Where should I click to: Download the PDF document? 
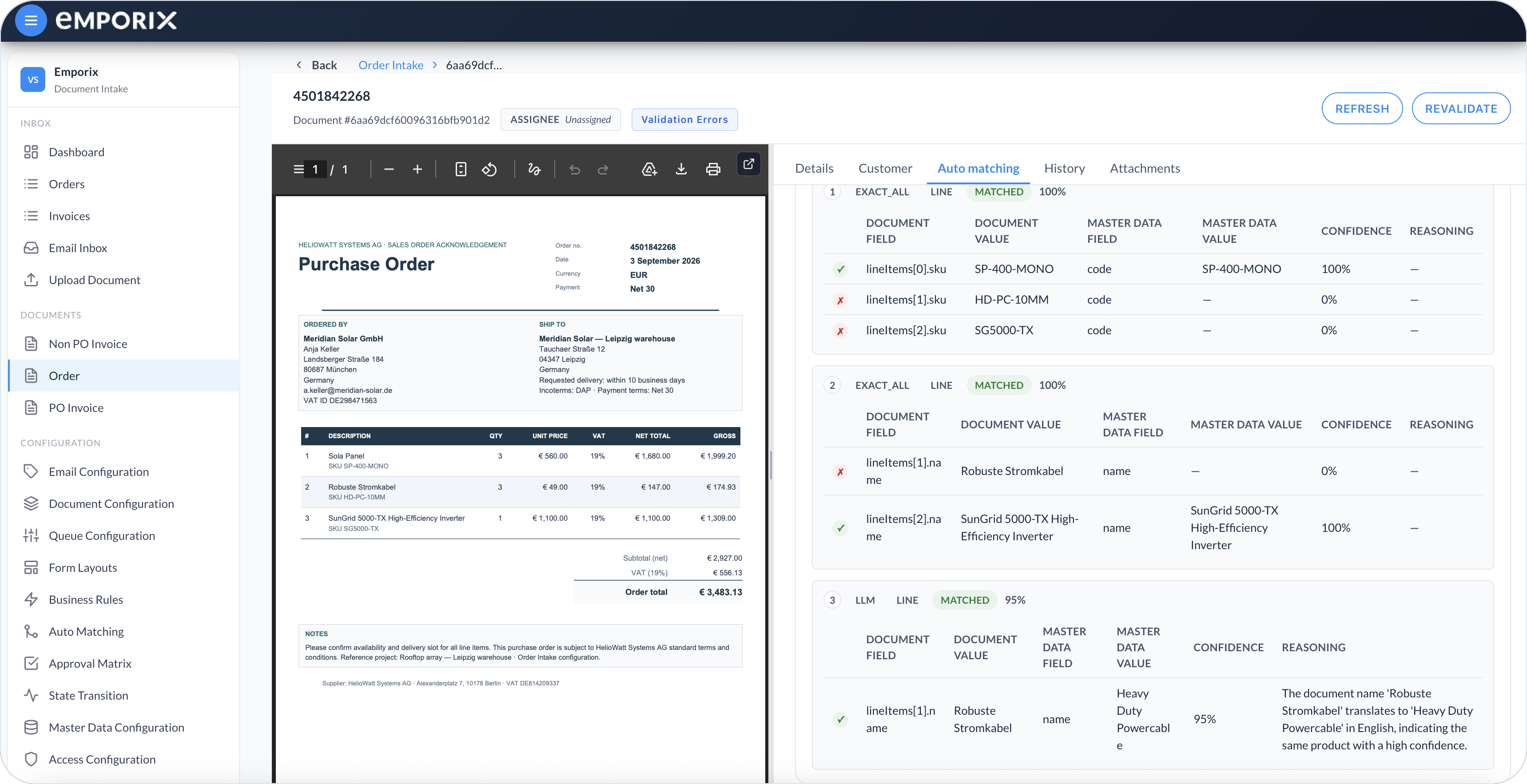coord(681,170)
